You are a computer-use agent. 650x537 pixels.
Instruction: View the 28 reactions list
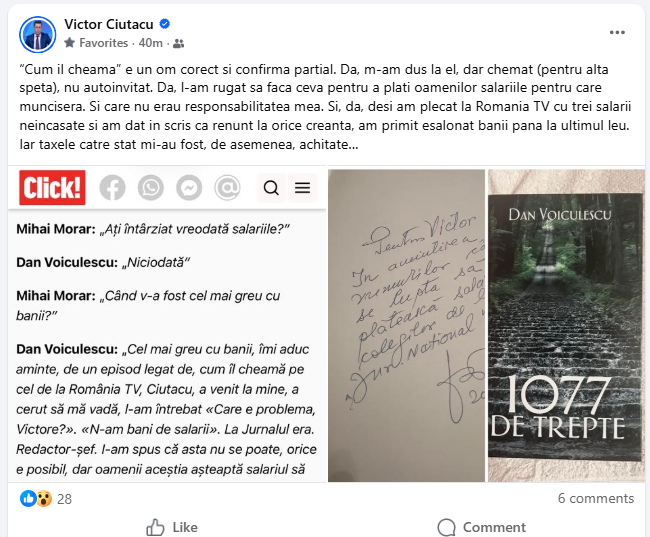coord(46,499)
